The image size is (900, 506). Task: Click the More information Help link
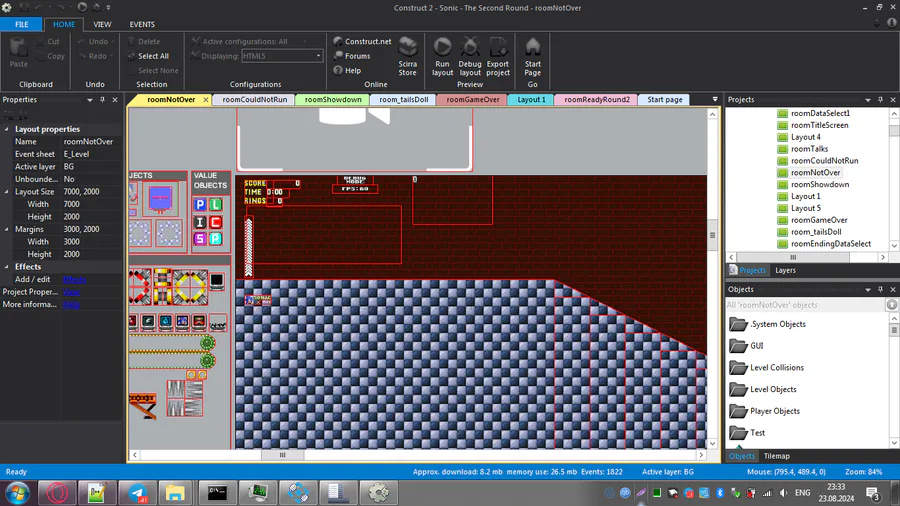click(71, 305)
